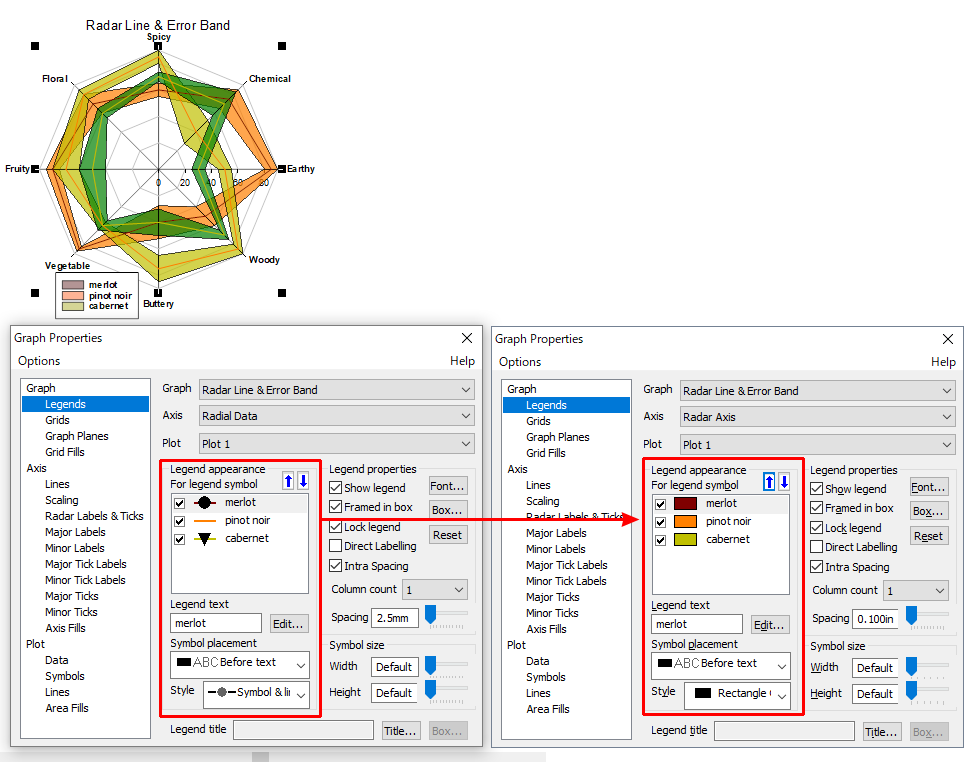974x762 pixels.
Task: Select the merlot circle line symbol
Action: coord(204,503)
